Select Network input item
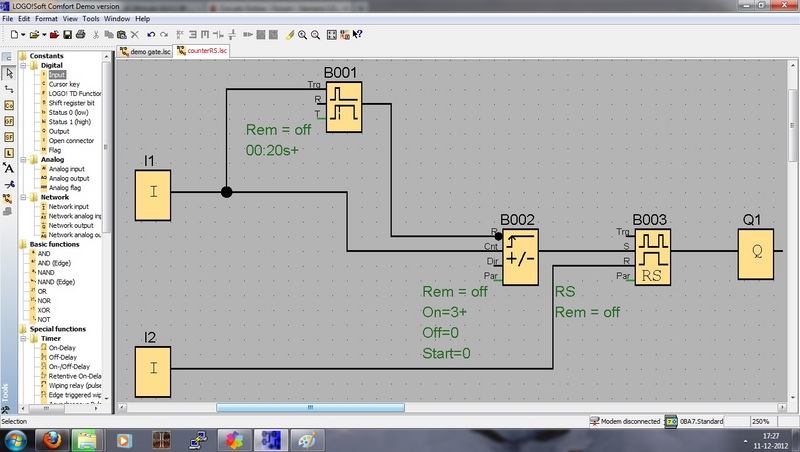This screenshot has height=452, width=800. tap(68, 207)
